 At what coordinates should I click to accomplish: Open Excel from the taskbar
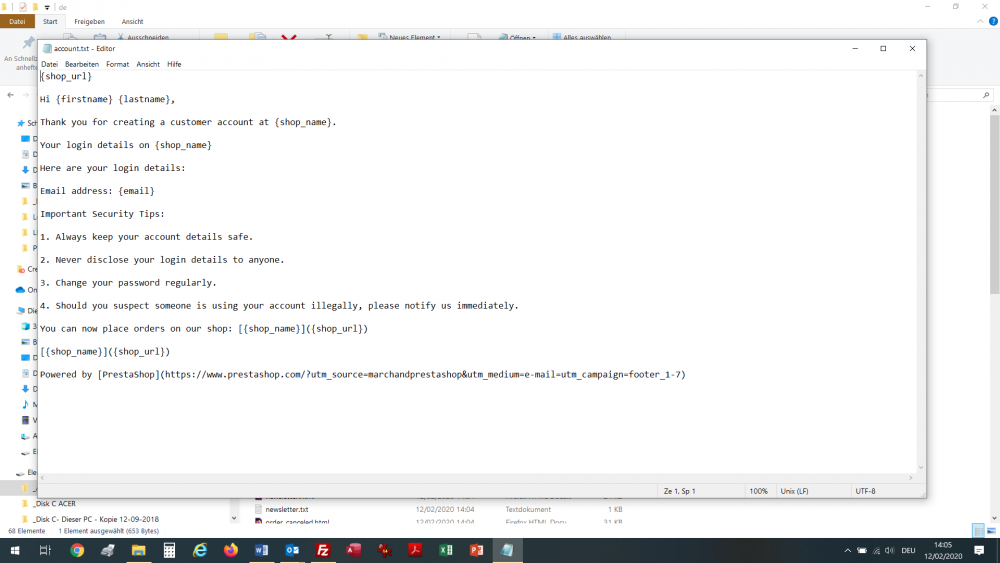[446, 550]
